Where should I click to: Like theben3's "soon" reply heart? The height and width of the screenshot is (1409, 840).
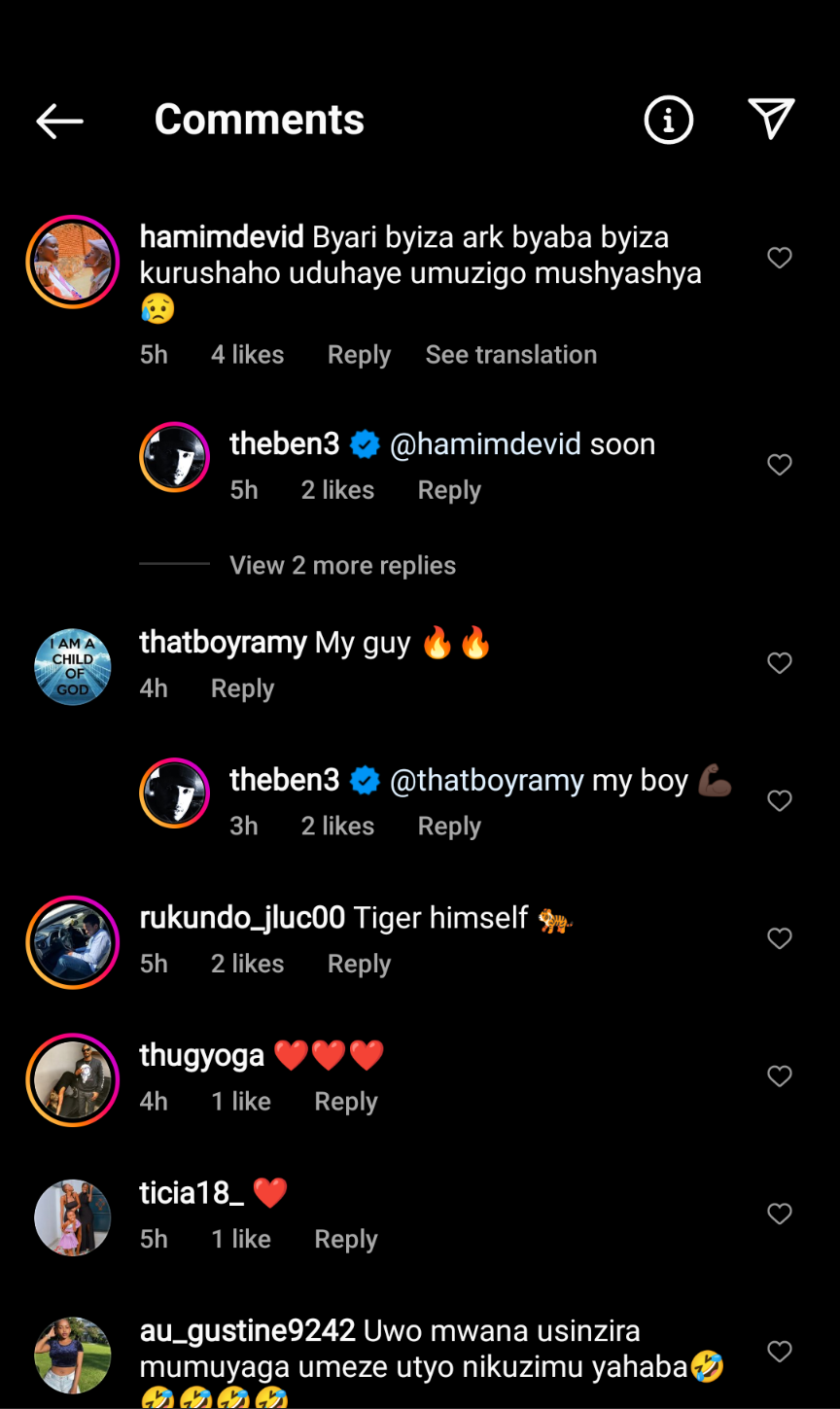tap(780, 465)
